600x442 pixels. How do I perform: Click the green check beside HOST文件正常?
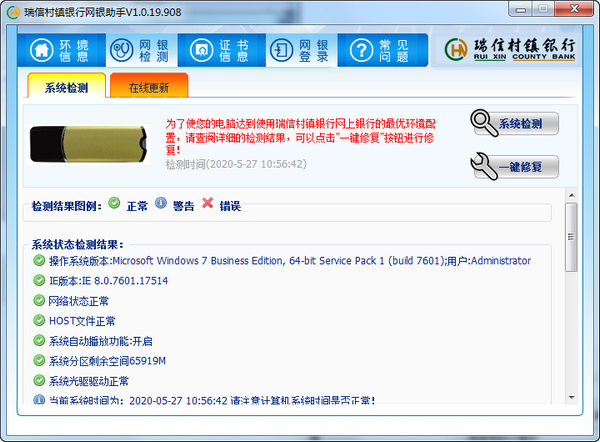(x=39, y=320)
